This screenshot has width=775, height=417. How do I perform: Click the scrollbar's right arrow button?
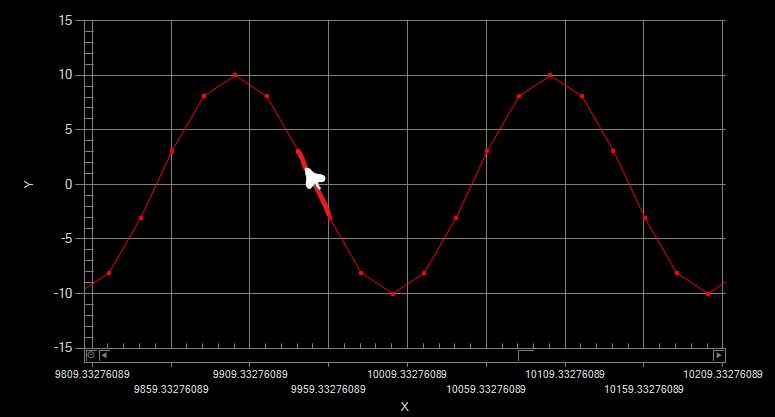719,355
